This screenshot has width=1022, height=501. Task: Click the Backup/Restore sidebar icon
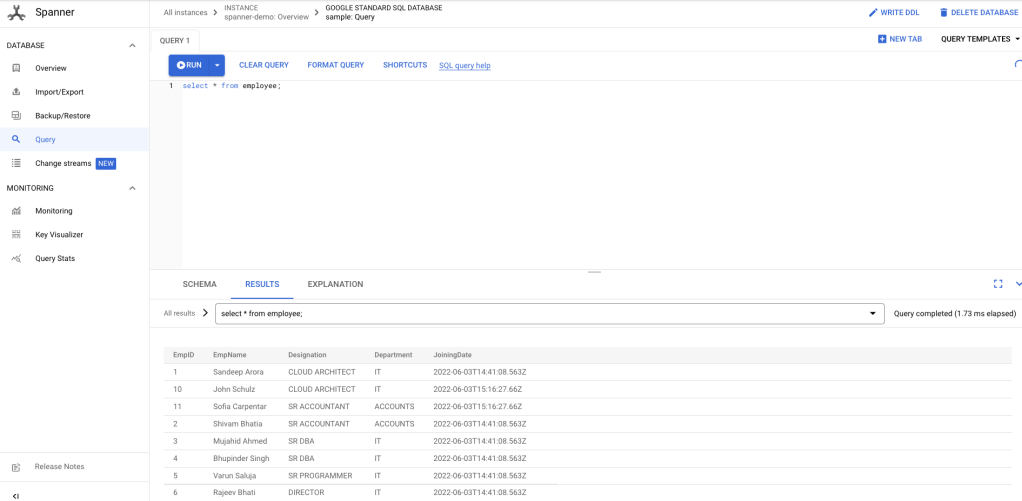point(16,116)
